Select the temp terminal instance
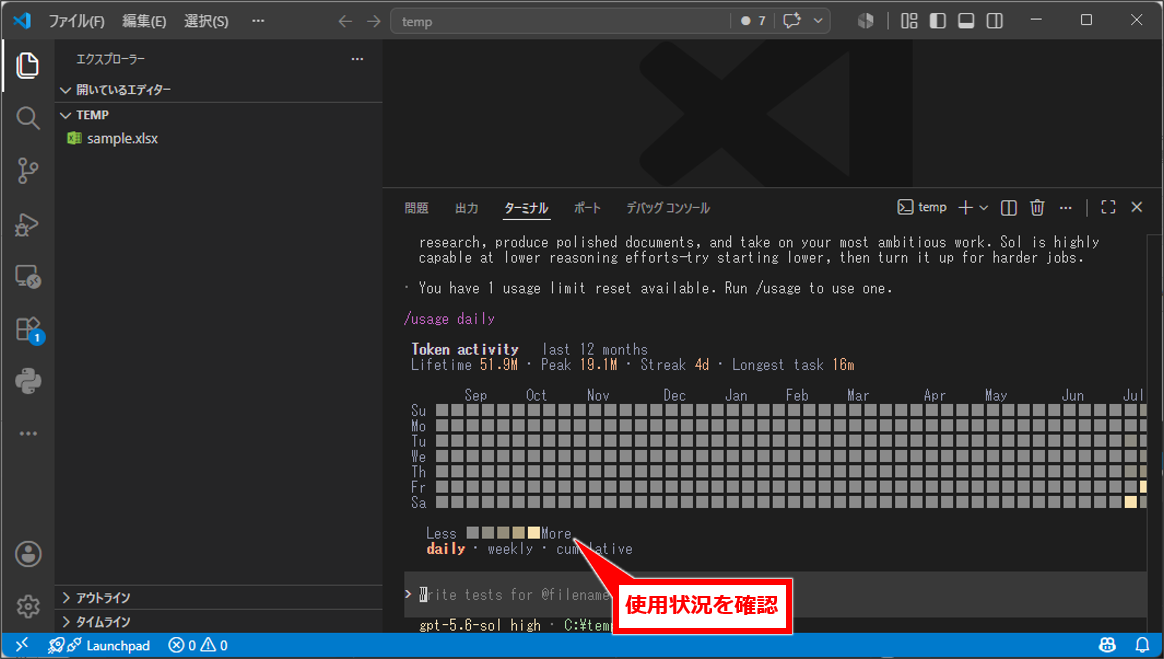The height and width of the screenshot is (659, 1164). pos(922,207)
